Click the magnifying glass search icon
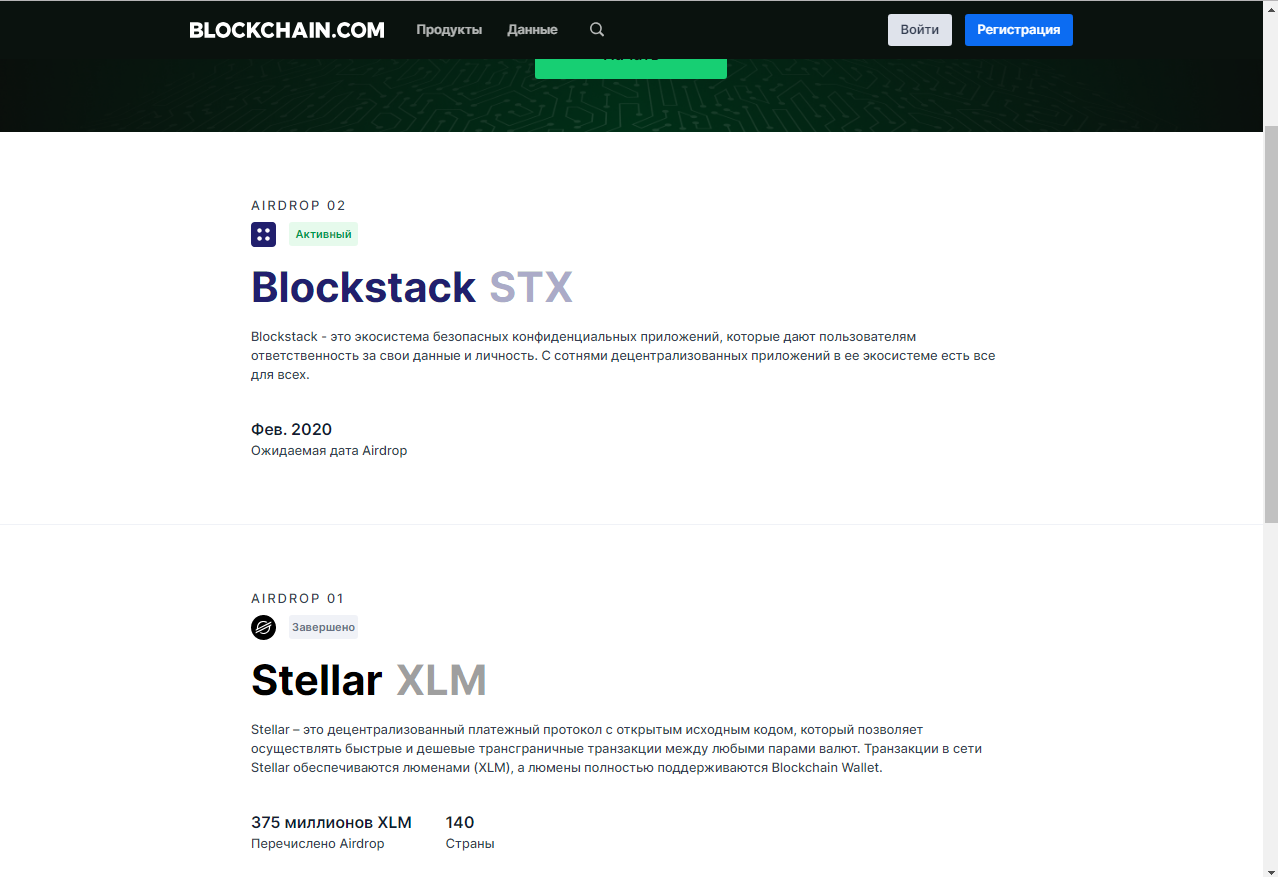The image size is (1278, 877). point(597,30)
